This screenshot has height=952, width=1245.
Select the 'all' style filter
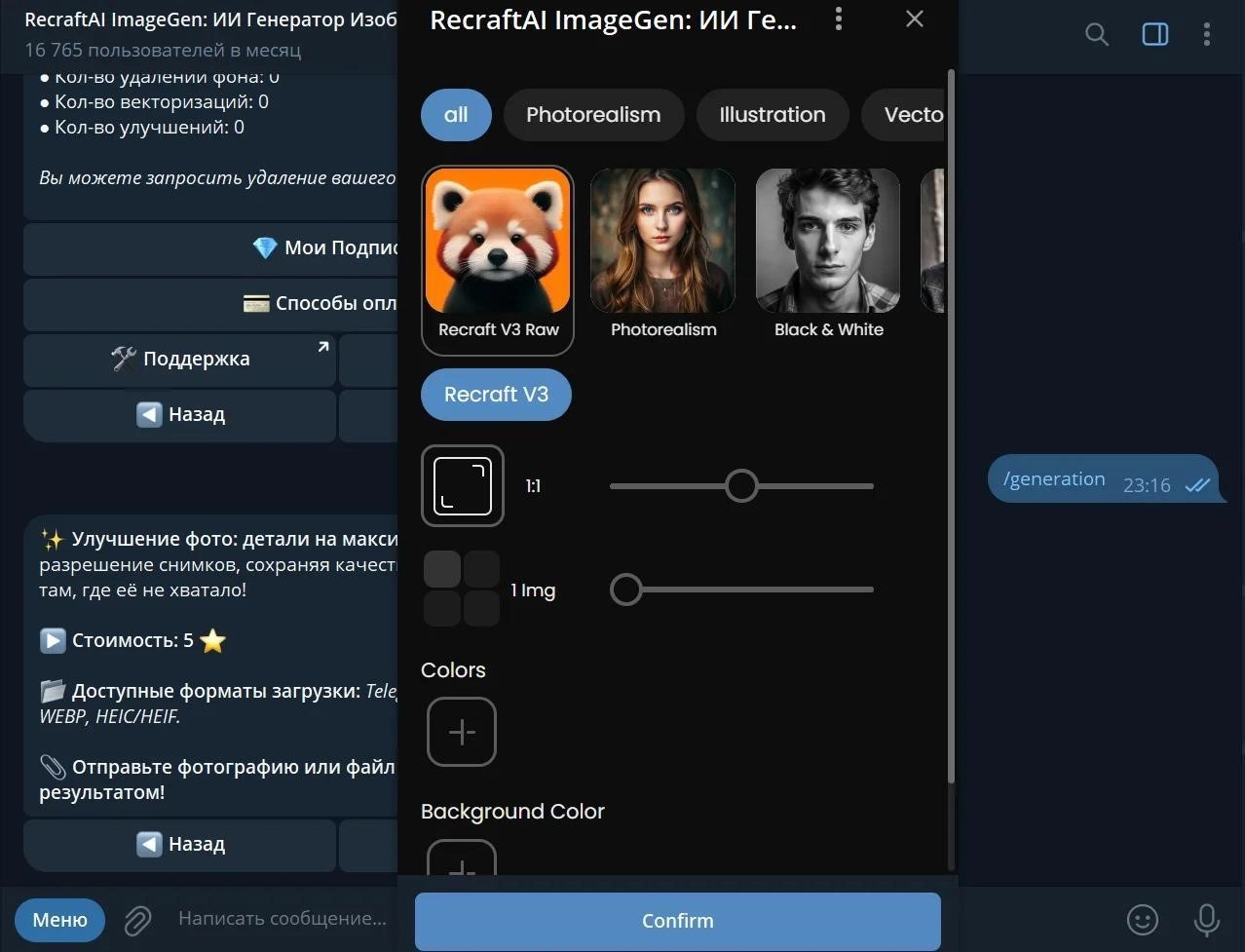456,115
